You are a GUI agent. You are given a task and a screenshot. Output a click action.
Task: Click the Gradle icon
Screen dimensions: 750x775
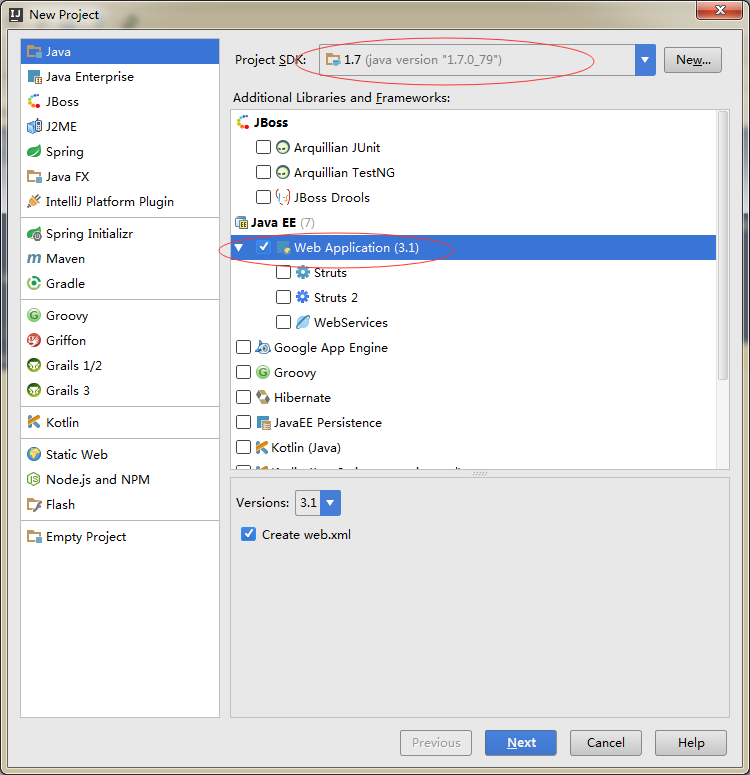(x=34, y=283)
